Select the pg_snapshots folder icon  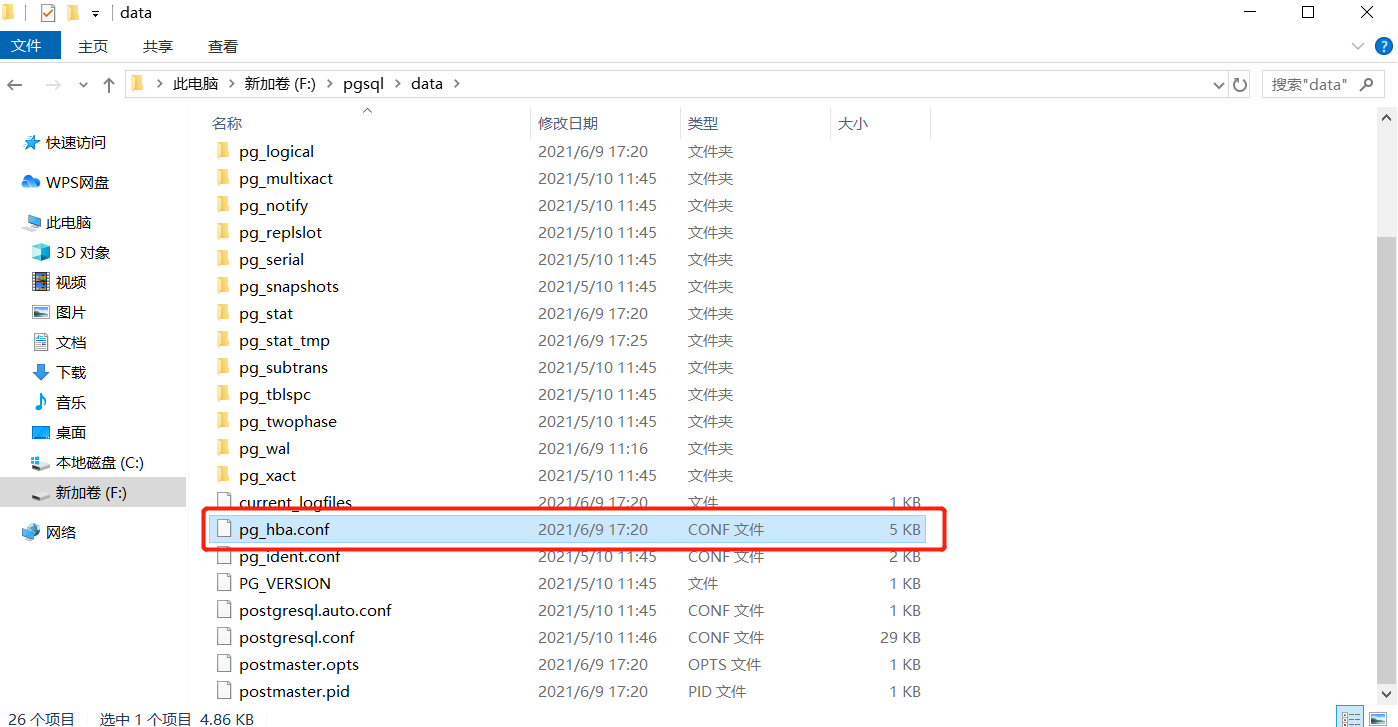click(223, 286)
